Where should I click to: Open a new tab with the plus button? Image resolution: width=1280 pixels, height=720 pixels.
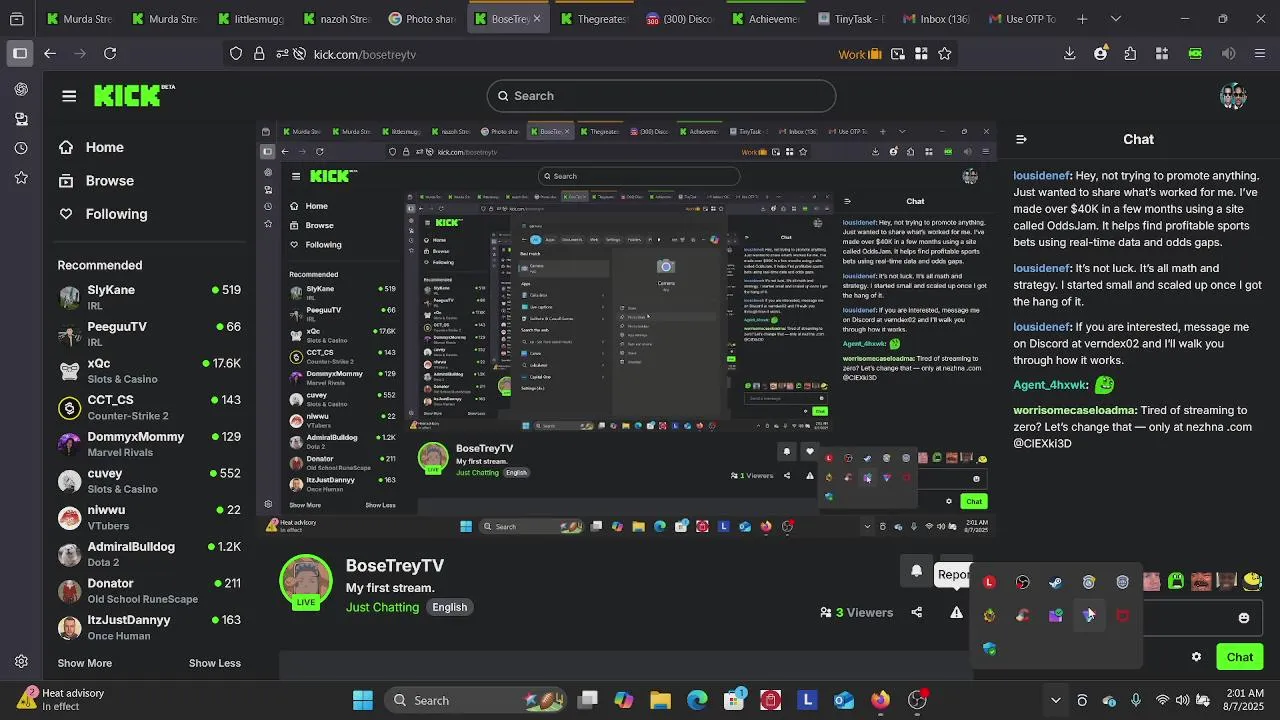1082,19
